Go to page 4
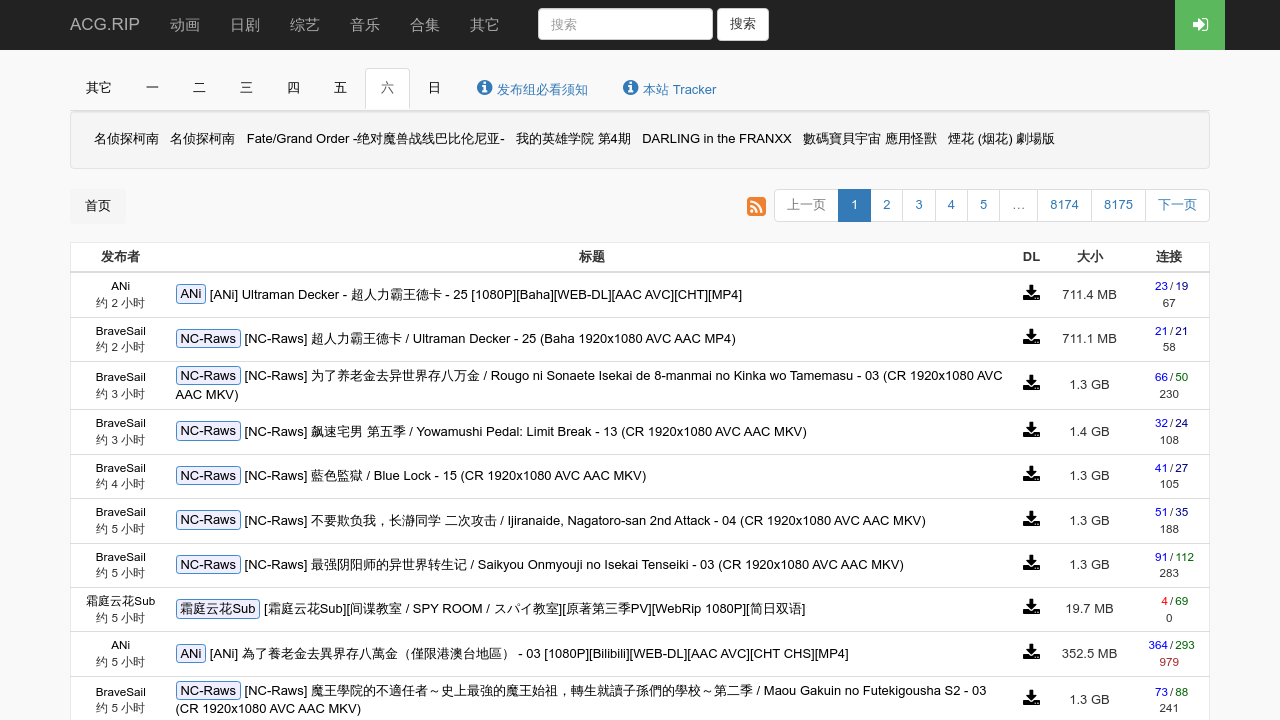This screenshot has height=720, width=1280. click(951, 205)
